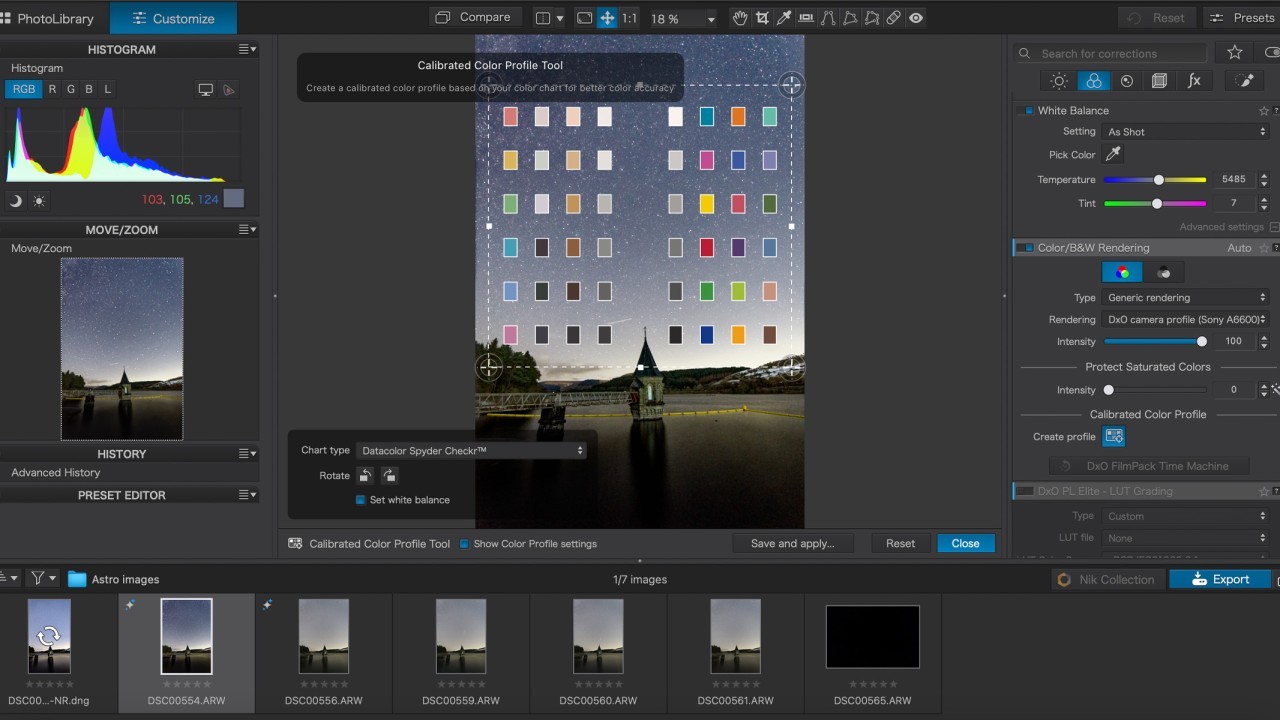
Task: Toggle active corrections switch beside star
Action: (1271, 53)
